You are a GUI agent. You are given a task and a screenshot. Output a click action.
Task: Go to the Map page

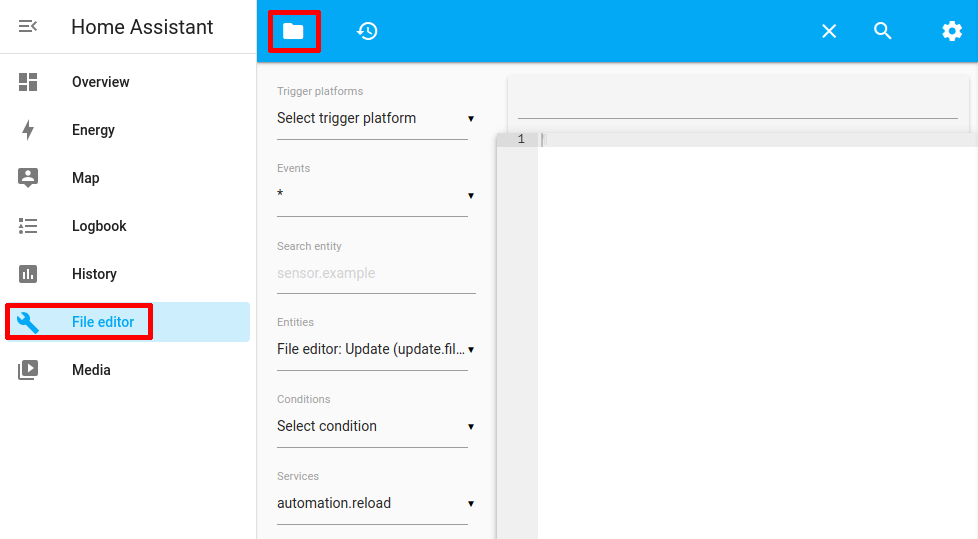pyautogui.click(x=127, y=178)
